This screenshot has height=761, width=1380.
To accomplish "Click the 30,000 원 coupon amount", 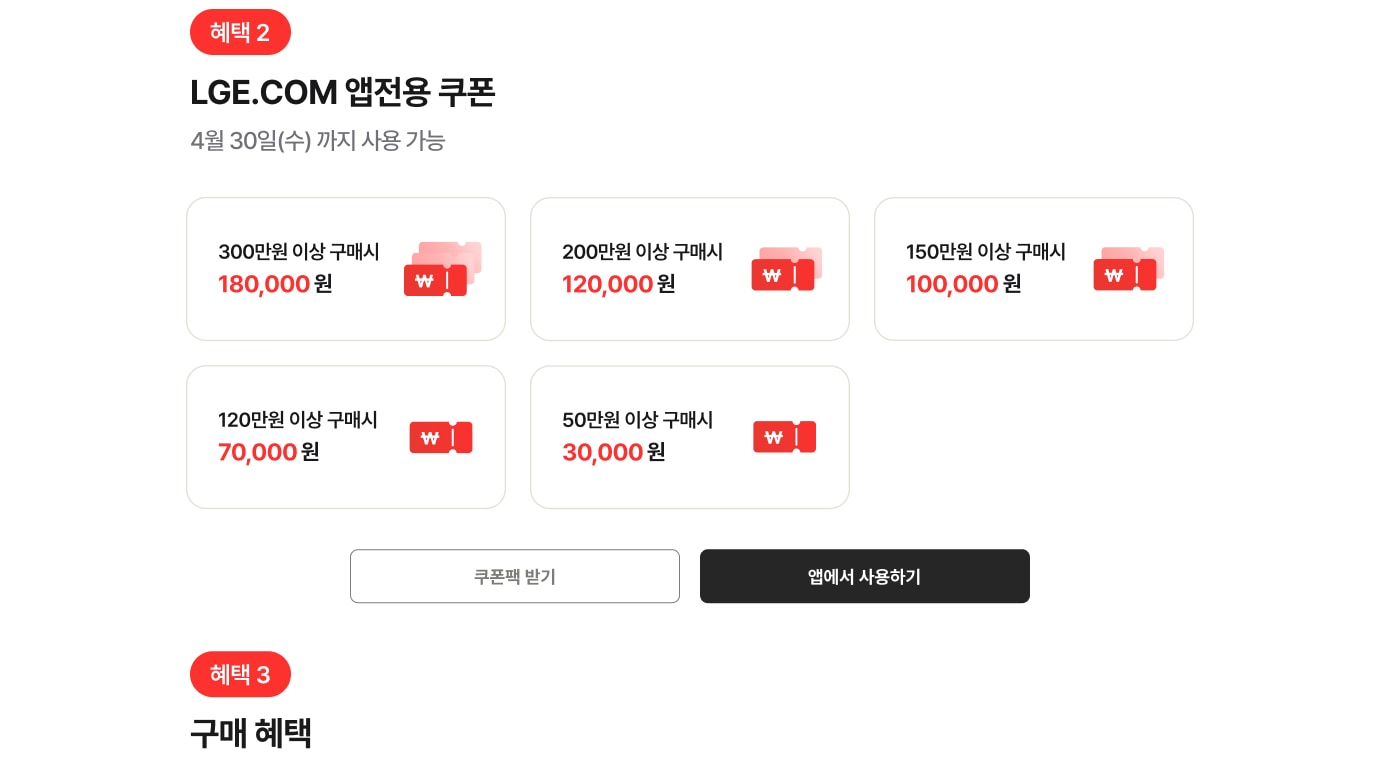I will pos(614,452).
